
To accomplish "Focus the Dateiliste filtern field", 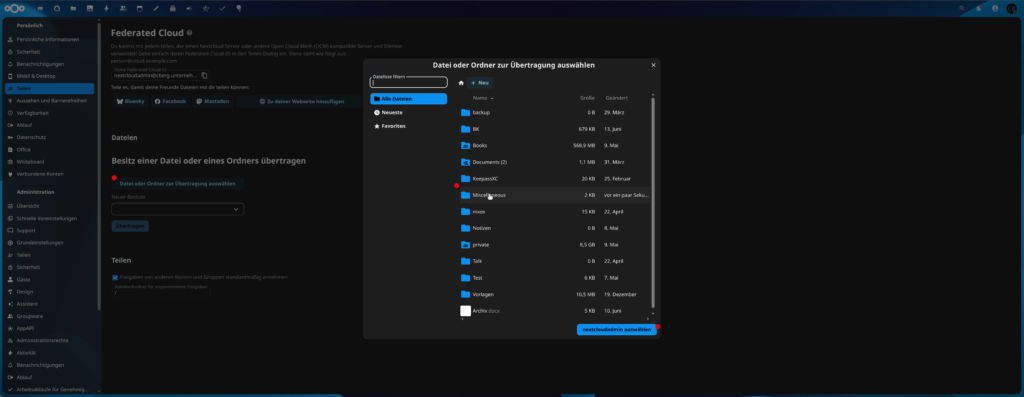I will click(409, 83).
